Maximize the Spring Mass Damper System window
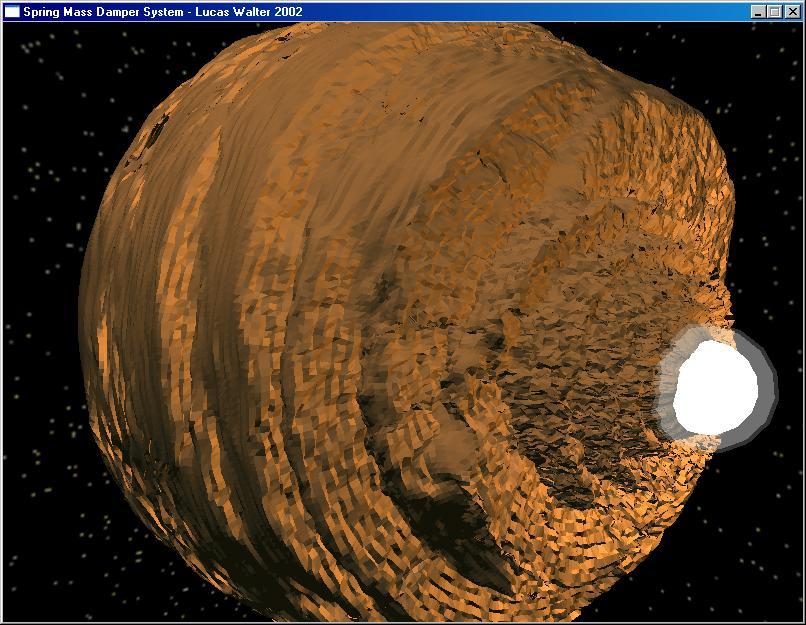The height and width of the screenshot is (625, 806). tap(775, 12)
